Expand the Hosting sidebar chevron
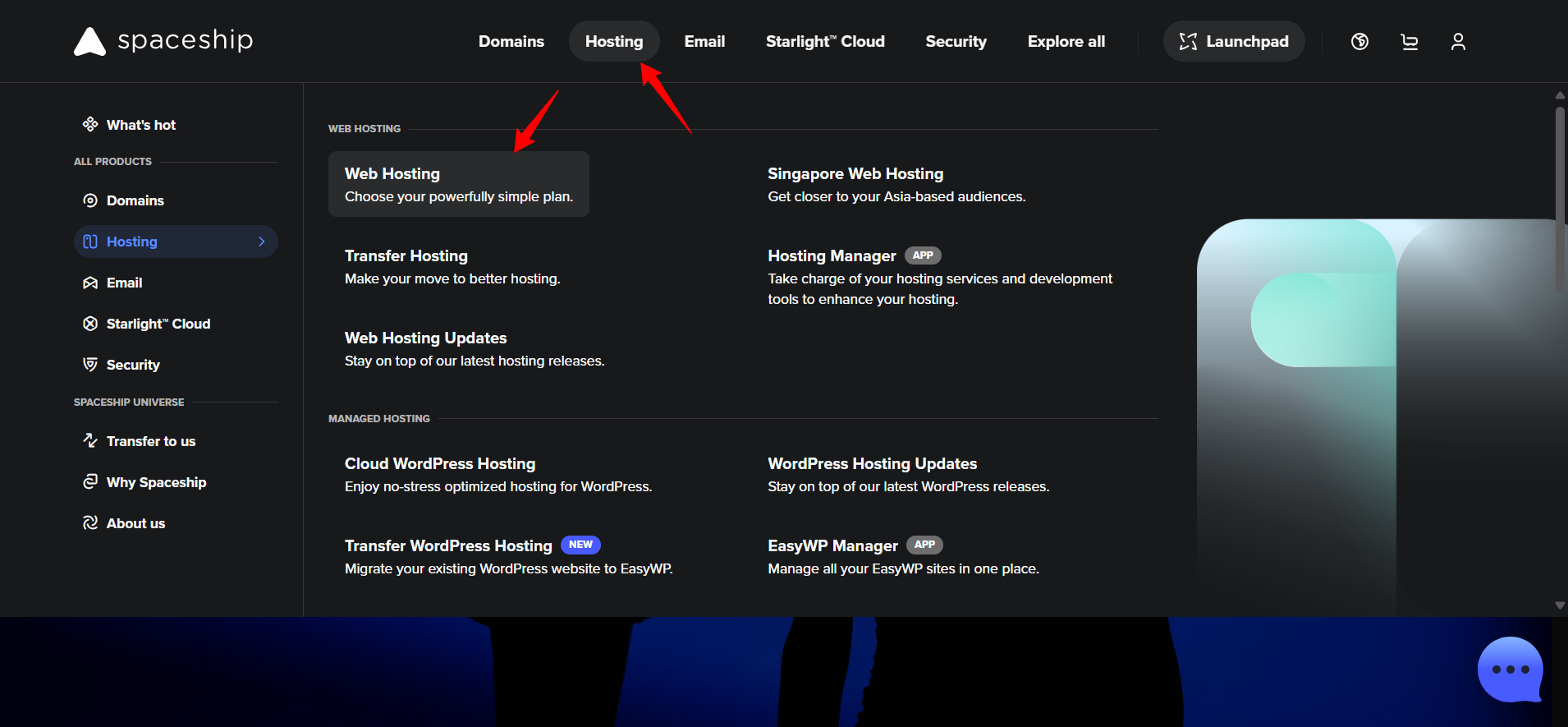 [x=262, y=242]
